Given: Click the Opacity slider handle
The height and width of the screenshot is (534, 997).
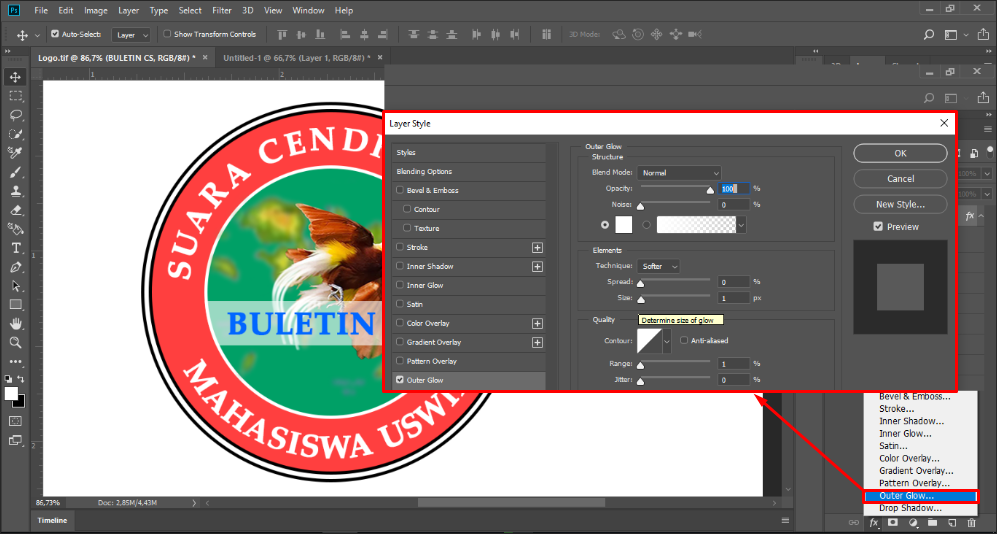Looking at the screenshot, I should [710, 189].
